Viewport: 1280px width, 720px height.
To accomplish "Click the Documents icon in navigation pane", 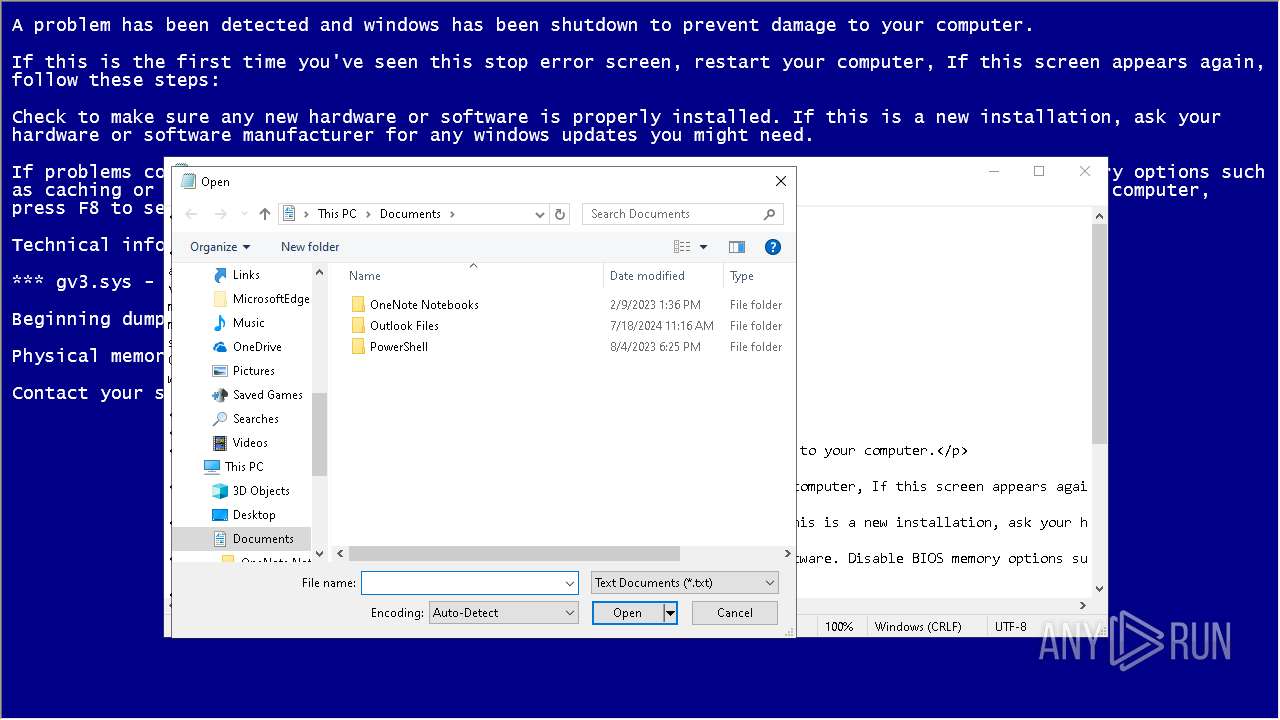I will coord(220,539).
